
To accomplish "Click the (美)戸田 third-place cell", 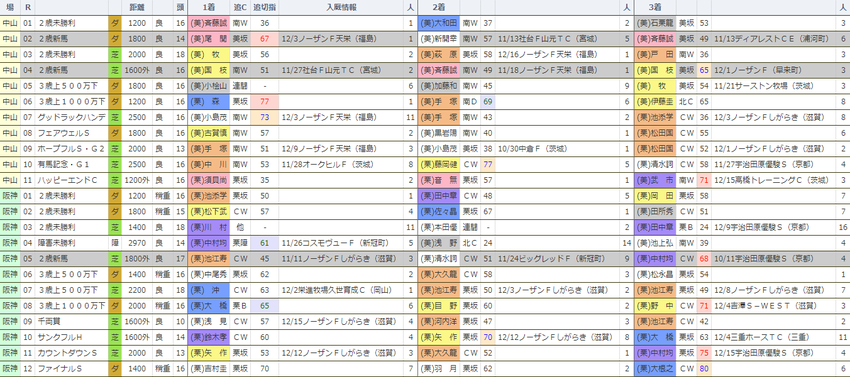I will 654,55.
